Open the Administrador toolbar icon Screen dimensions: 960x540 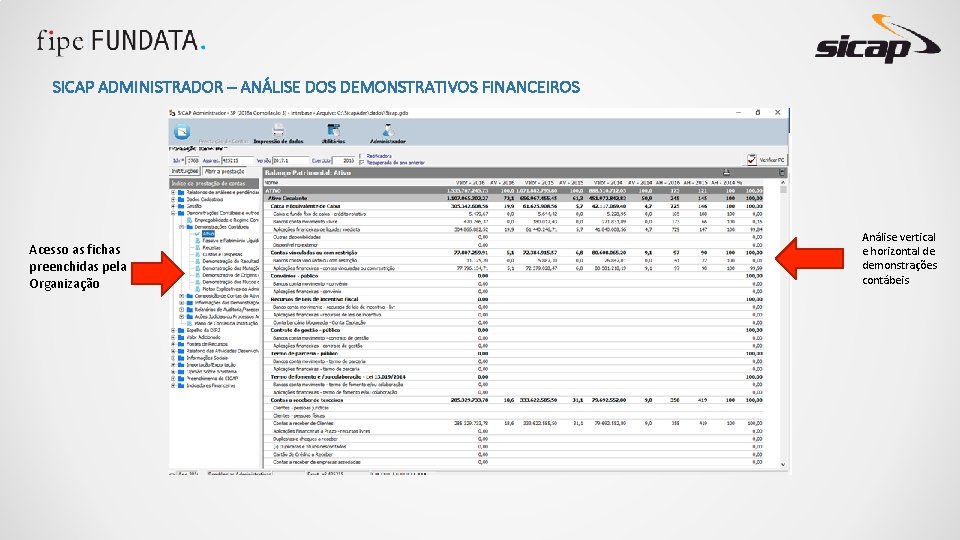(x=388, y=130)
